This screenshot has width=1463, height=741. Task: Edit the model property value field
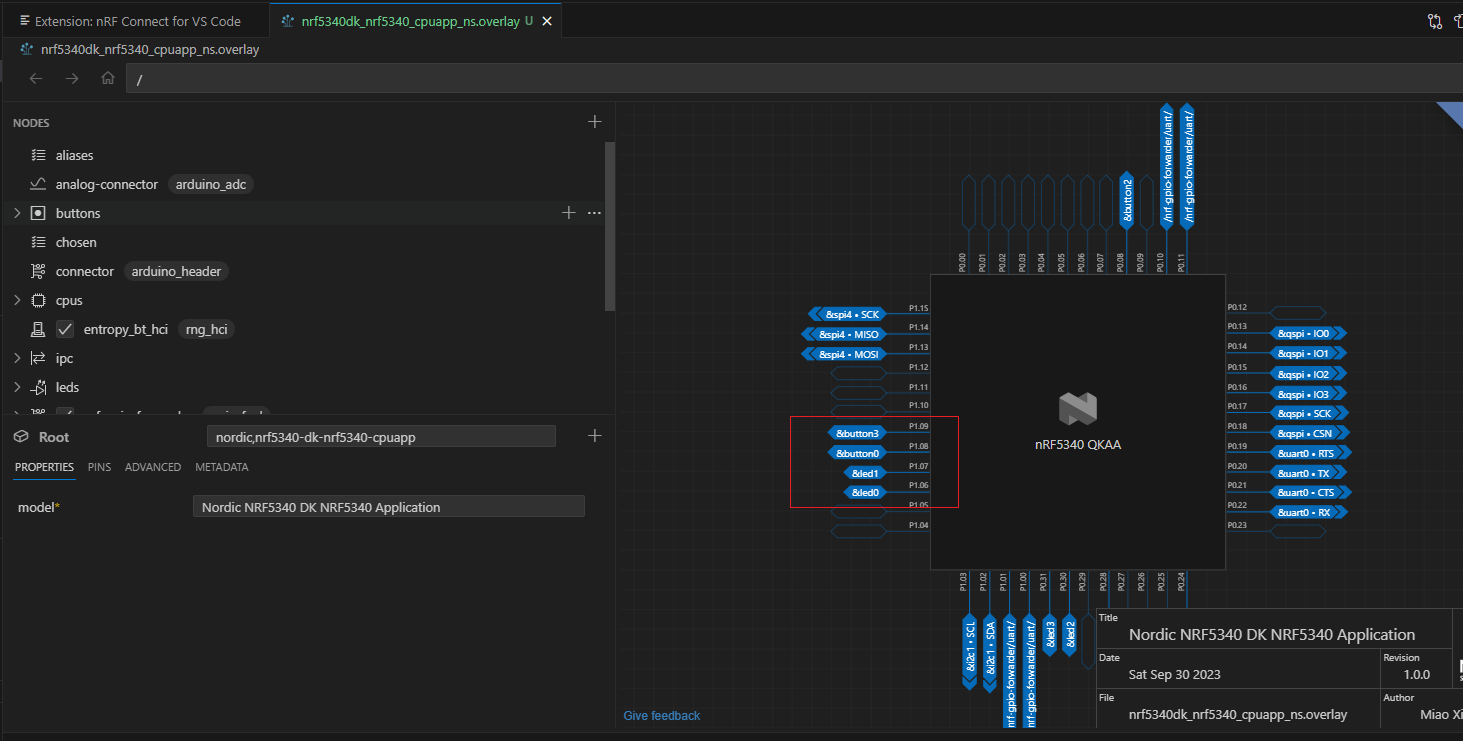pyautogui.click(x=388, y=507)
